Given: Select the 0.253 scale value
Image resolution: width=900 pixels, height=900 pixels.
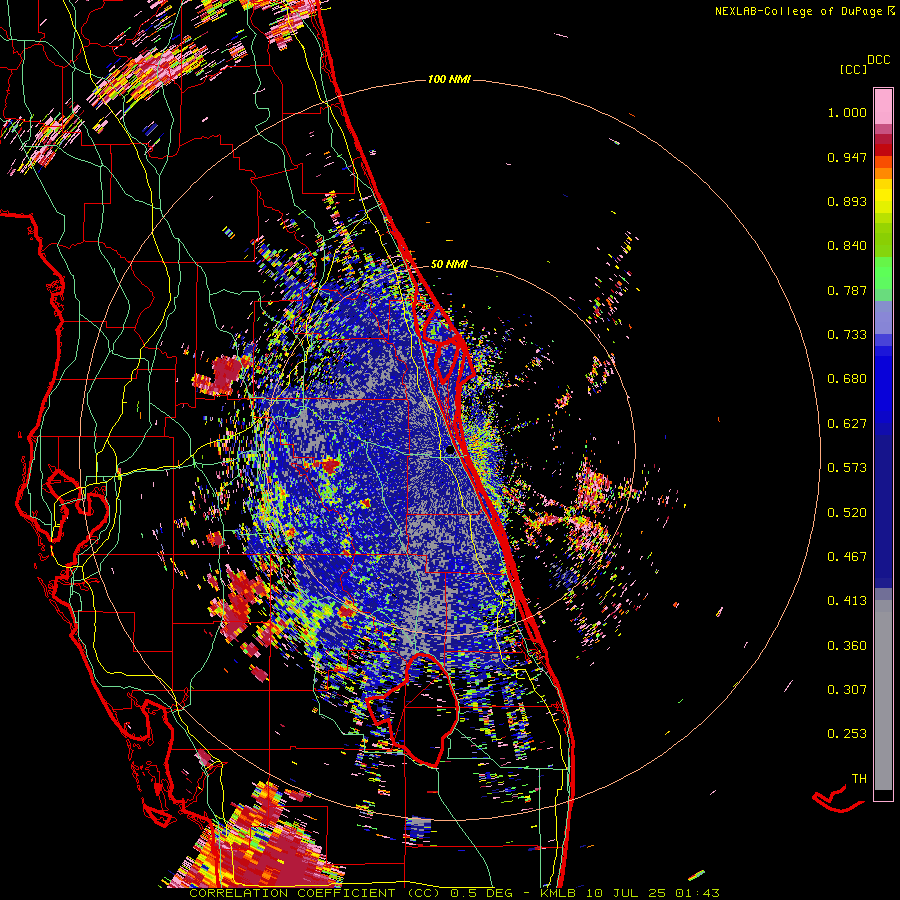Looking at the screenshot, I should (847, 734).
